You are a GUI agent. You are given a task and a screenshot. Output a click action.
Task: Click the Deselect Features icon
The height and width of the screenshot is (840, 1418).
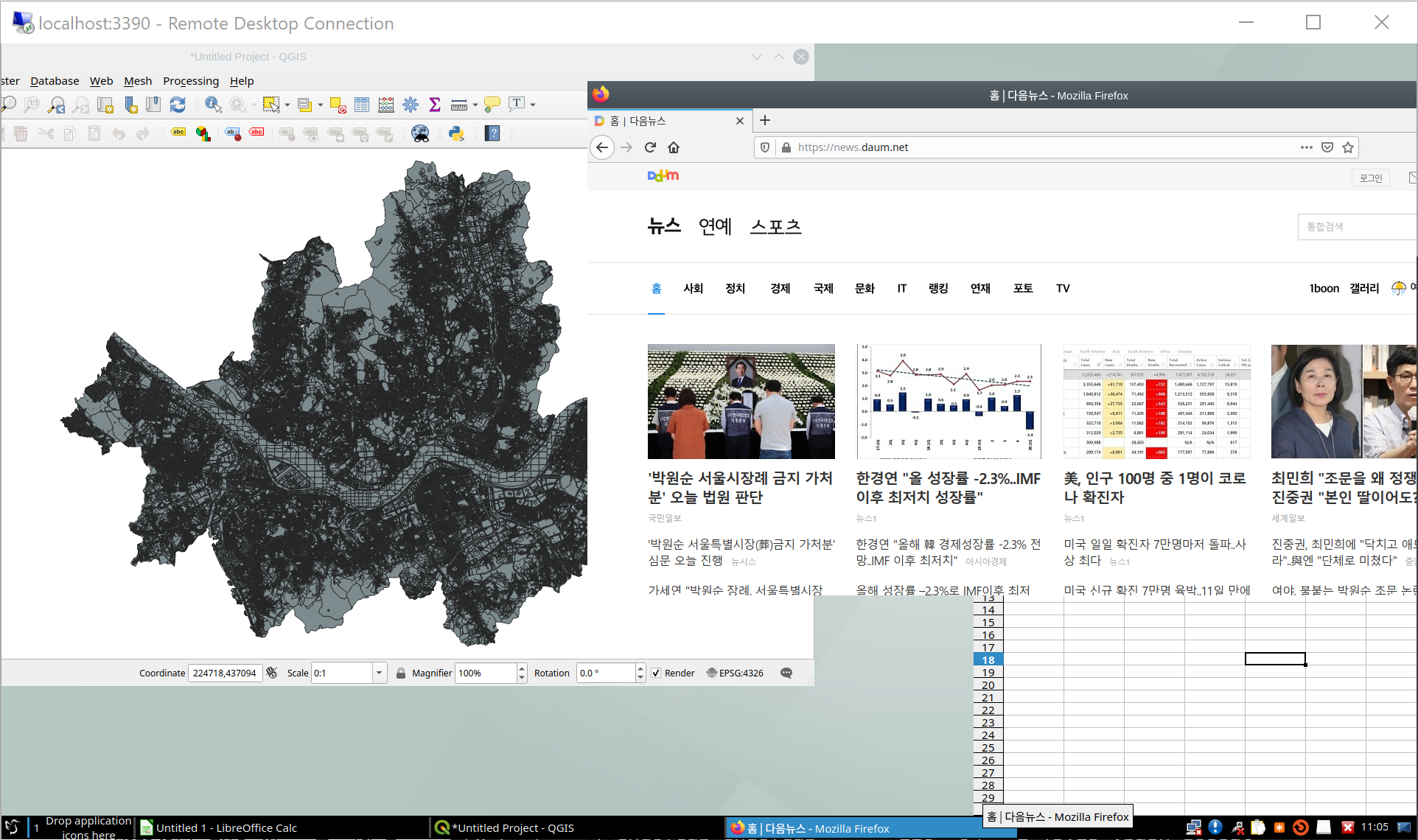(338, 105)
